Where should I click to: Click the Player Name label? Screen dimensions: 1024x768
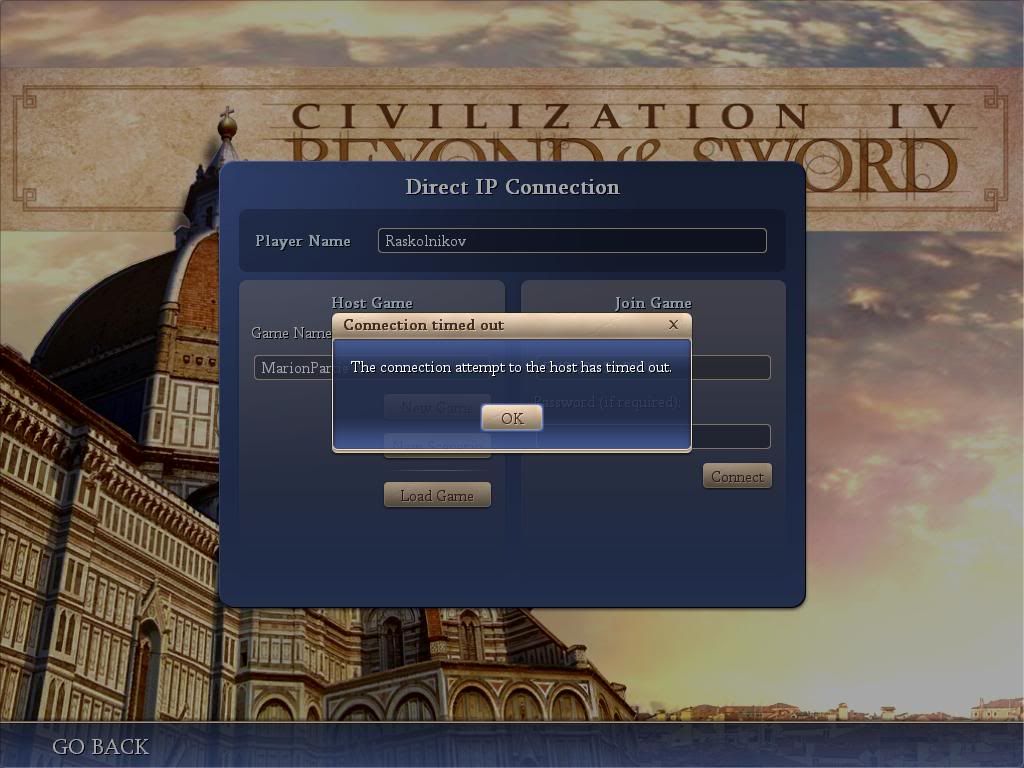tap(303, 241)
